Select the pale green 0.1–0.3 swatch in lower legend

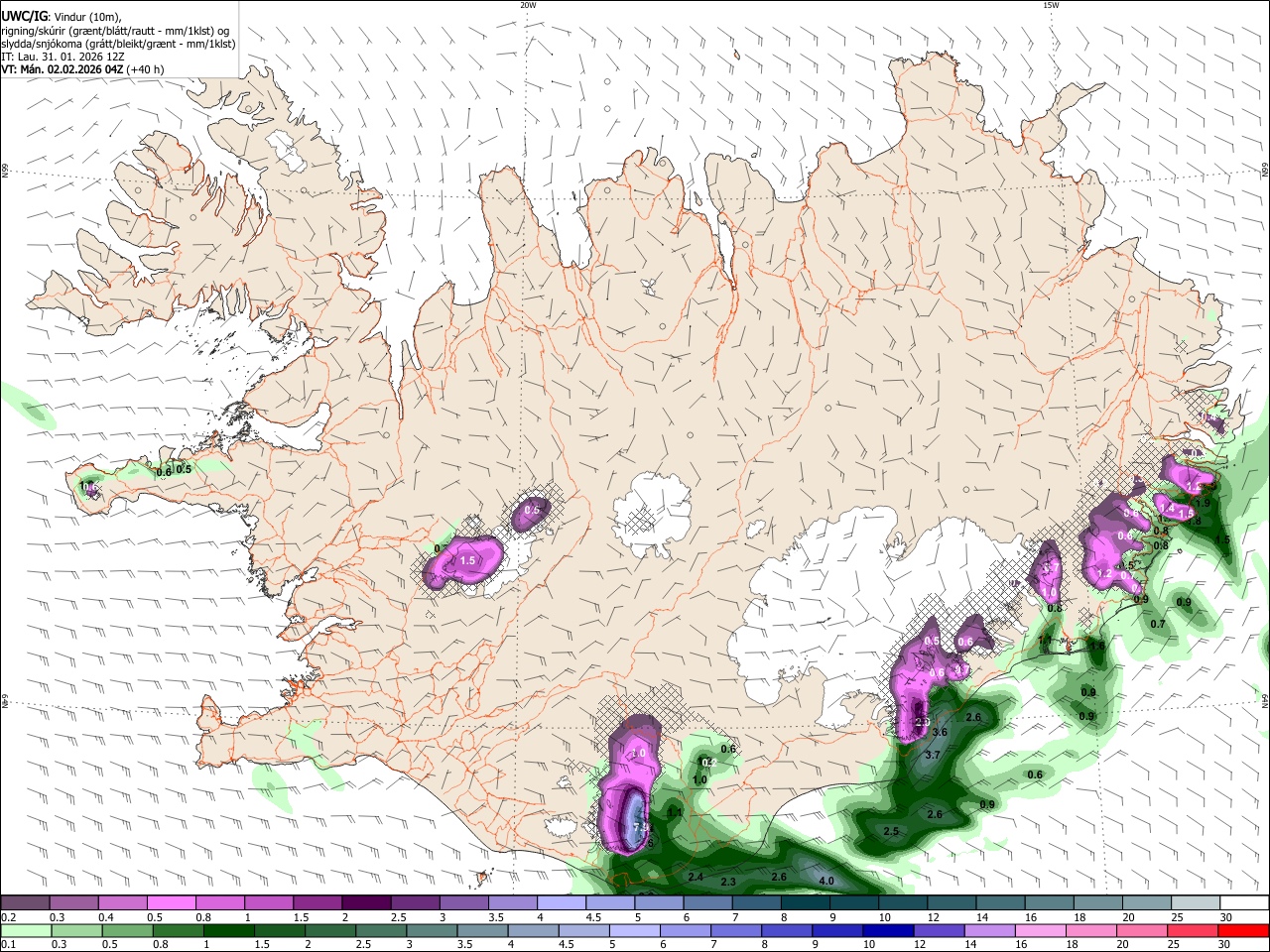coord(27,930)
